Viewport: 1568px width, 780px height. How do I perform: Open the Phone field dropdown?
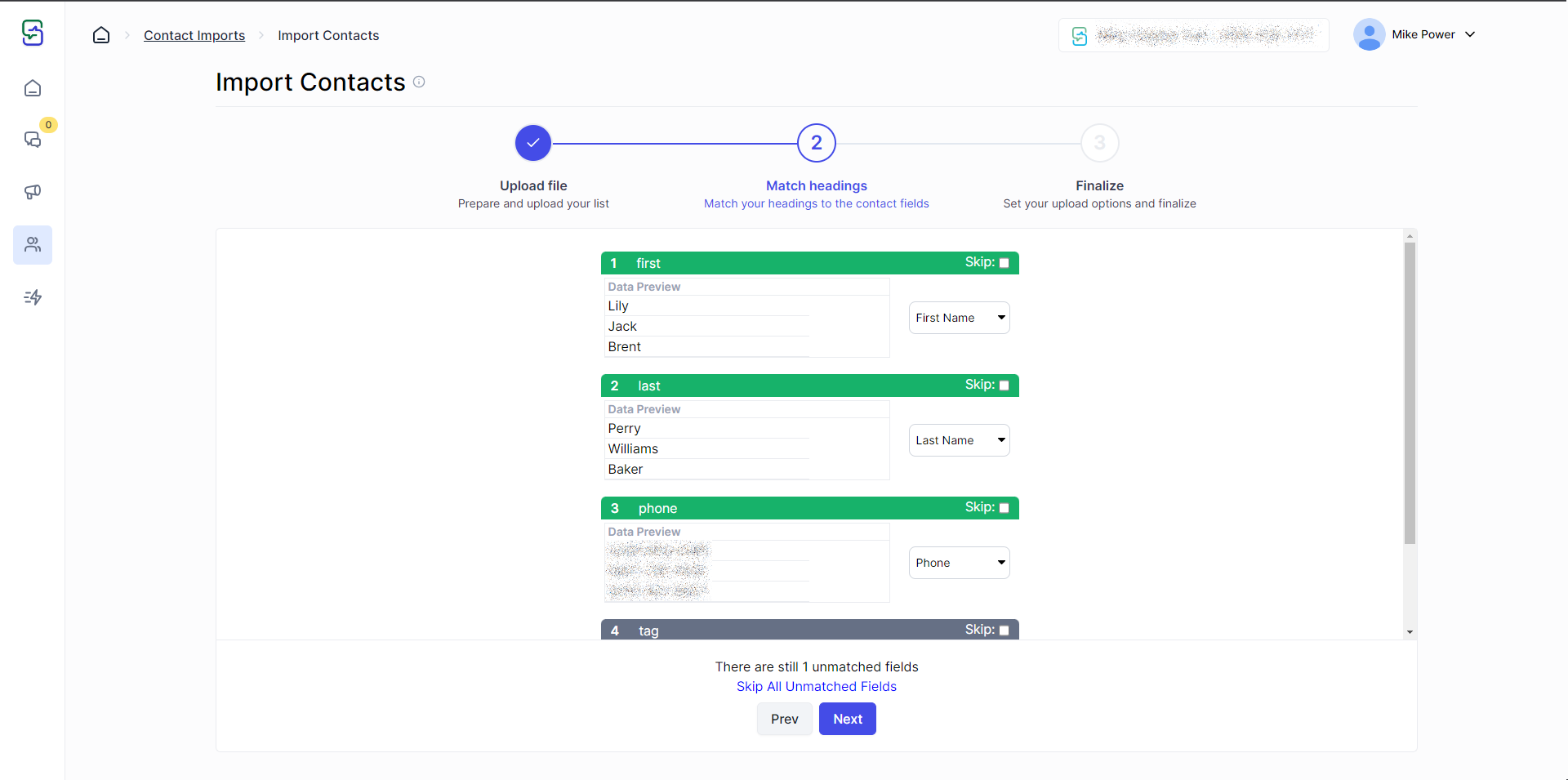(960, 563)
